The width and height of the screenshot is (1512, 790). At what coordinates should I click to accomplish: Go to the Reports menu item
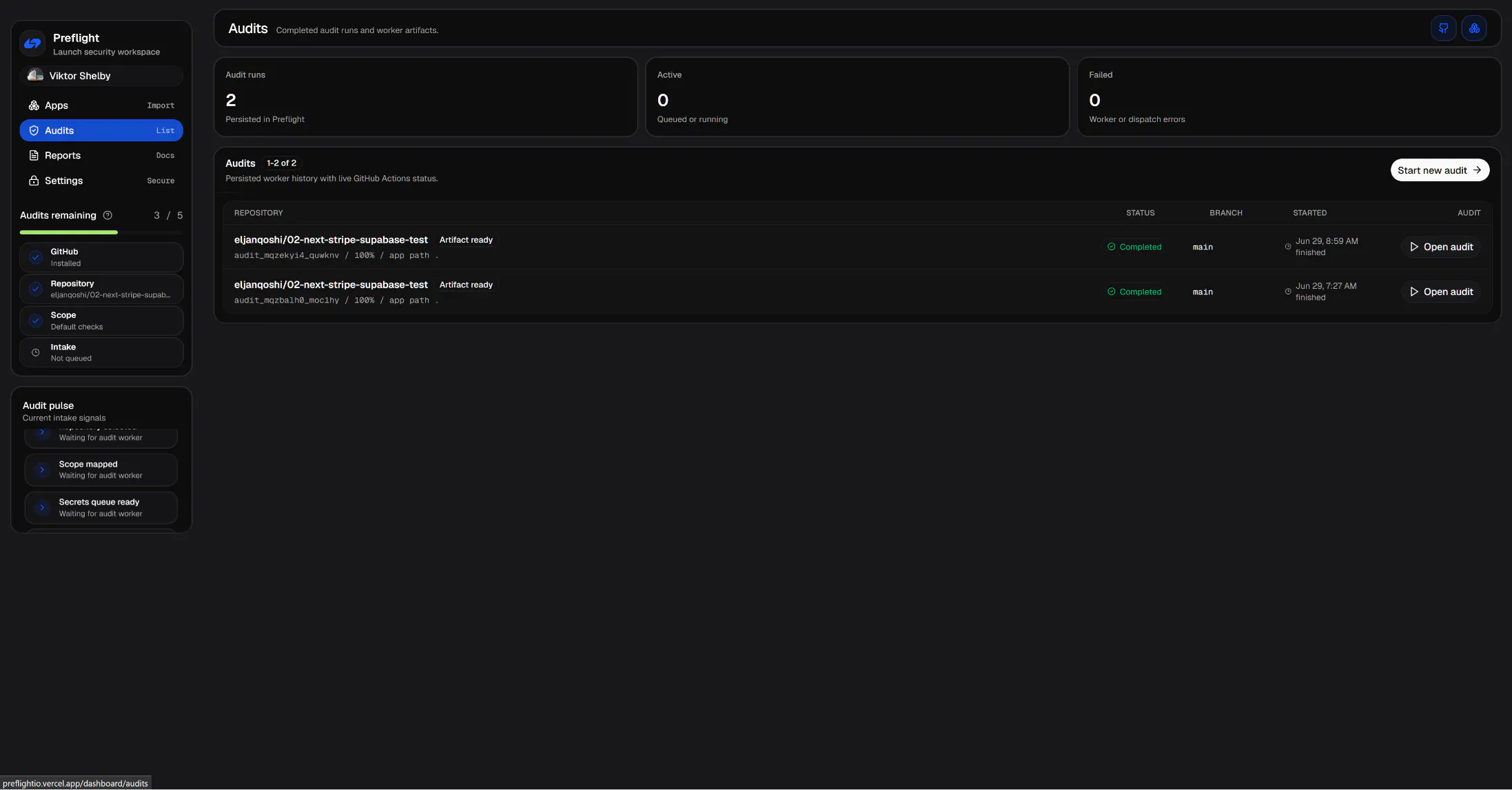(x=101, y=156)
